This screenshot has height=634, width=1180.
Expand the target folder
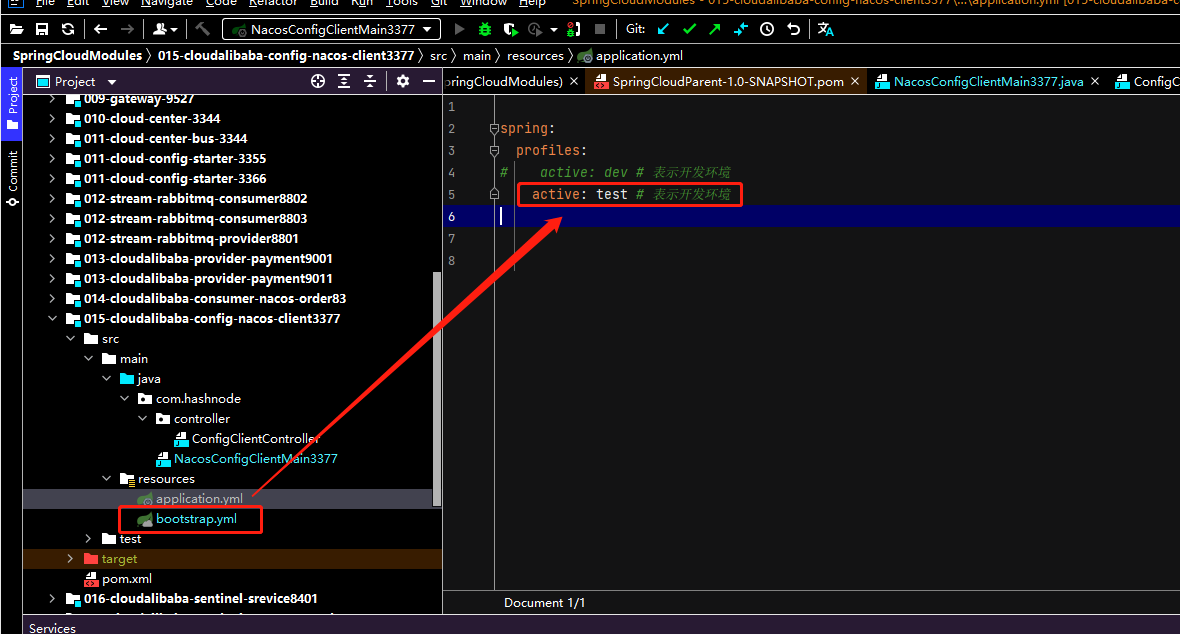click(x=71, y=559)
